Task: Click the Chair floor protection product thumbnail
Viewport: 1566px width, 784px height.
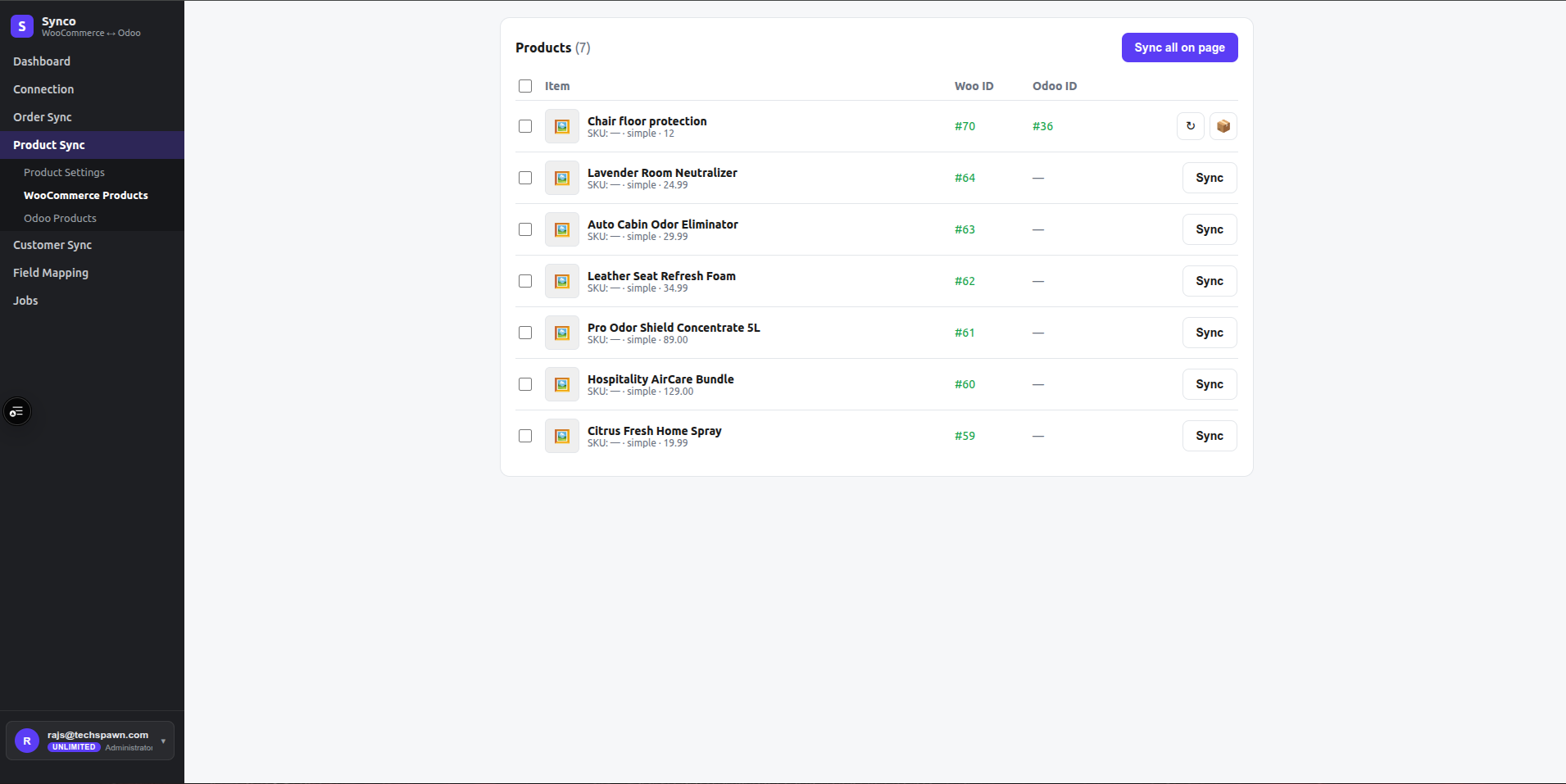Action: tap(562, 126)
